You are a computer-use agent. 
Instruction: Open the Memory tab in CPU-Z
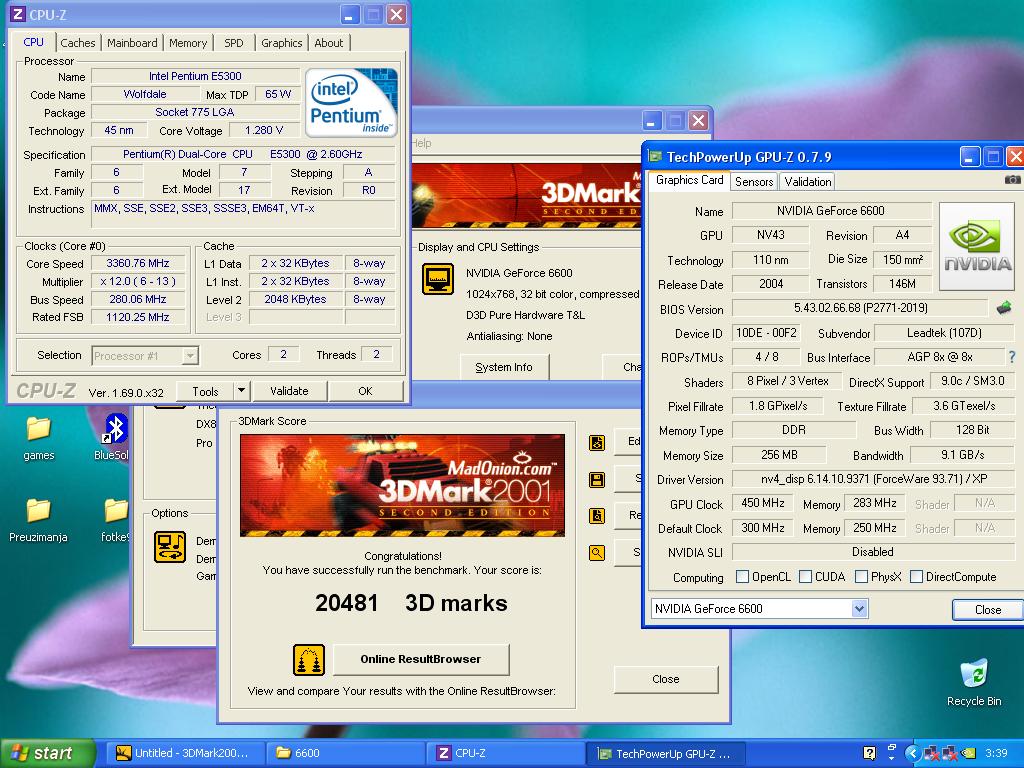coord(187,43)
